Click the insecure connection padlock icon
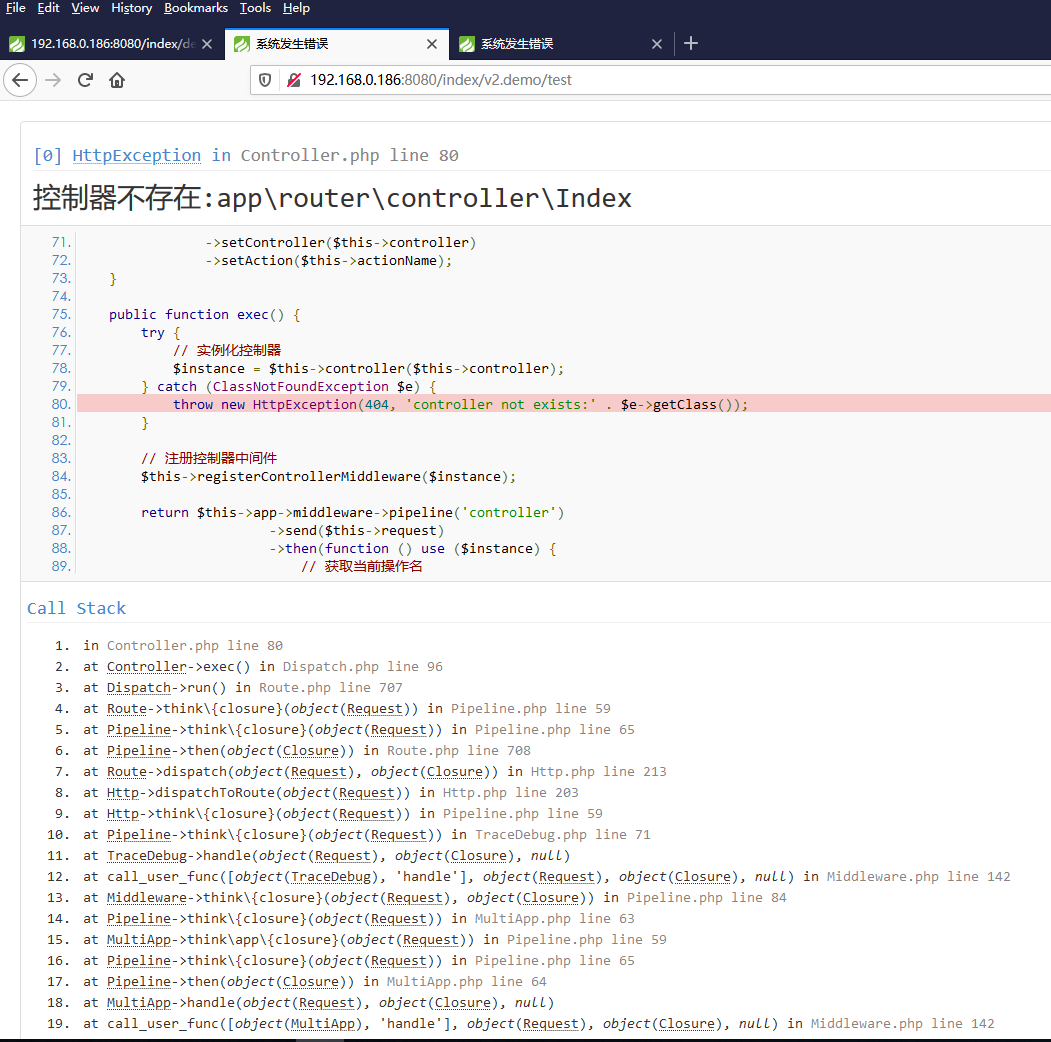Screen dimensions: 1051x1042 tap(293, 80)
